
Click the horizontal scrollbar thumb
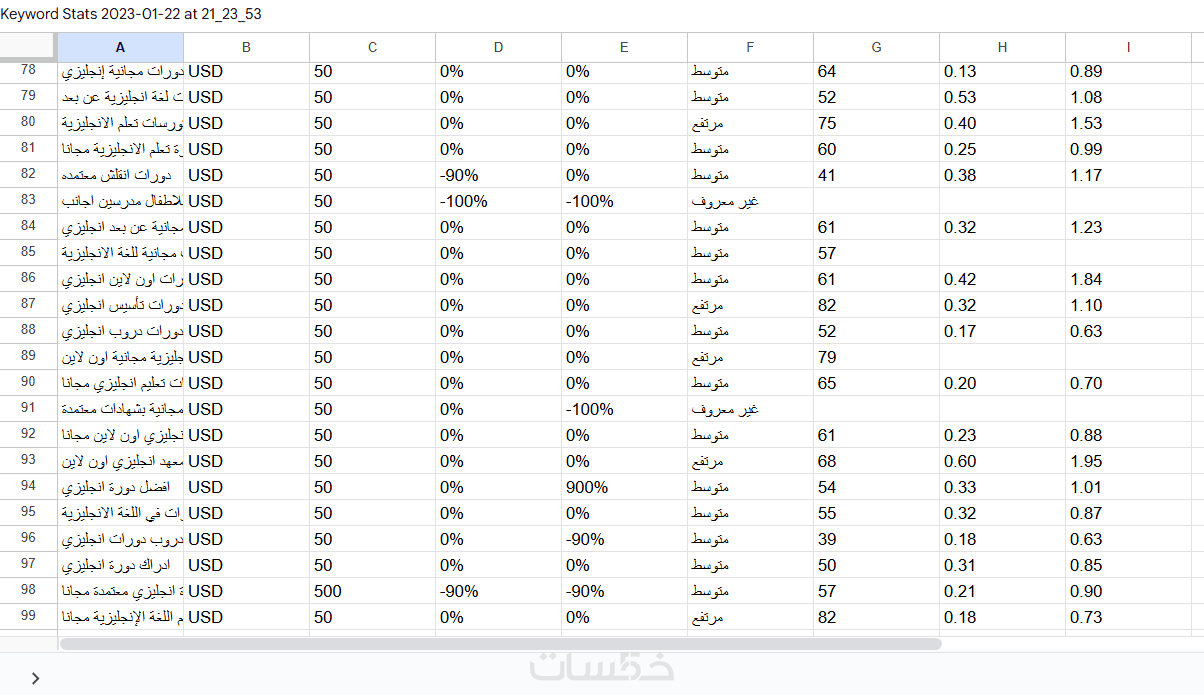[x=500, y=644]
